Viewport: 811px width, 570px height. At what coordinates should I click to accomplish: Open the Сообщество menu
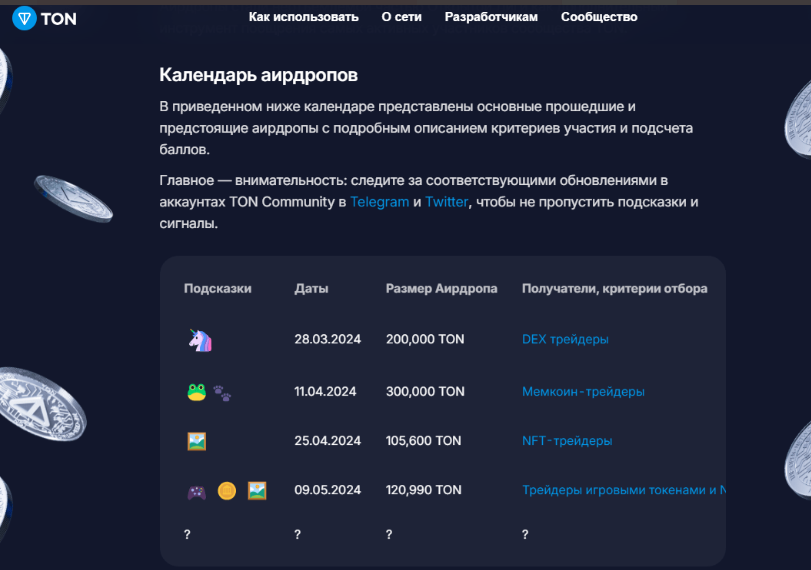[599, 17]
